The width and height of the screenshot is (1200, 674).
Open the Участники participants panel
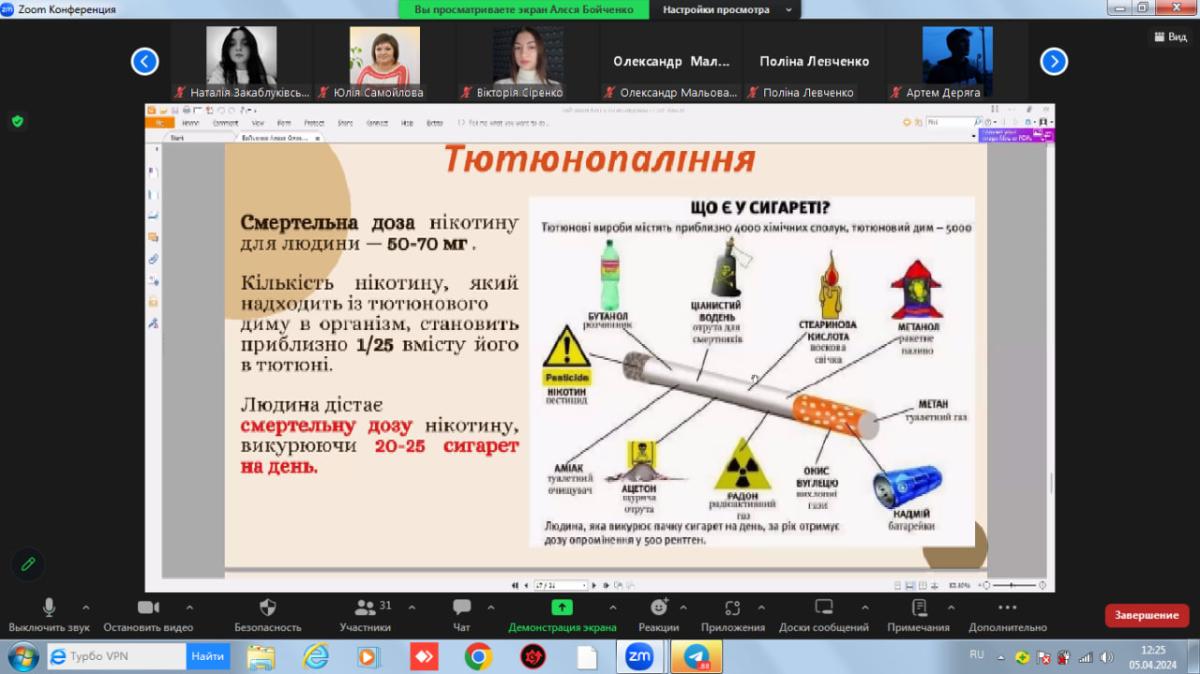click(x=364, y=613)
